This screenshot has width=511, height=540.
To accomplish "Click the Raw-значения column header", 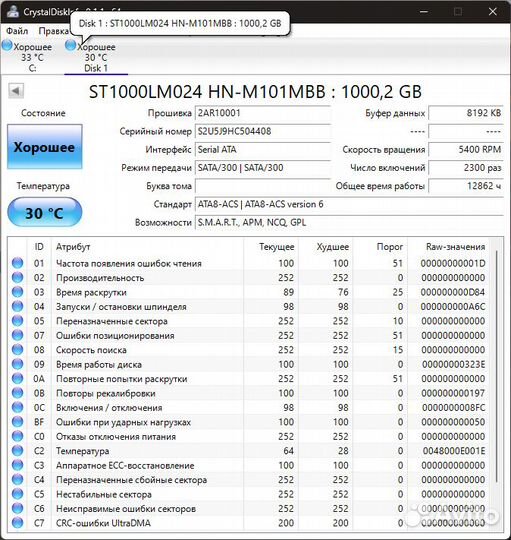I will pyautogui.click(x=449, y=247).
